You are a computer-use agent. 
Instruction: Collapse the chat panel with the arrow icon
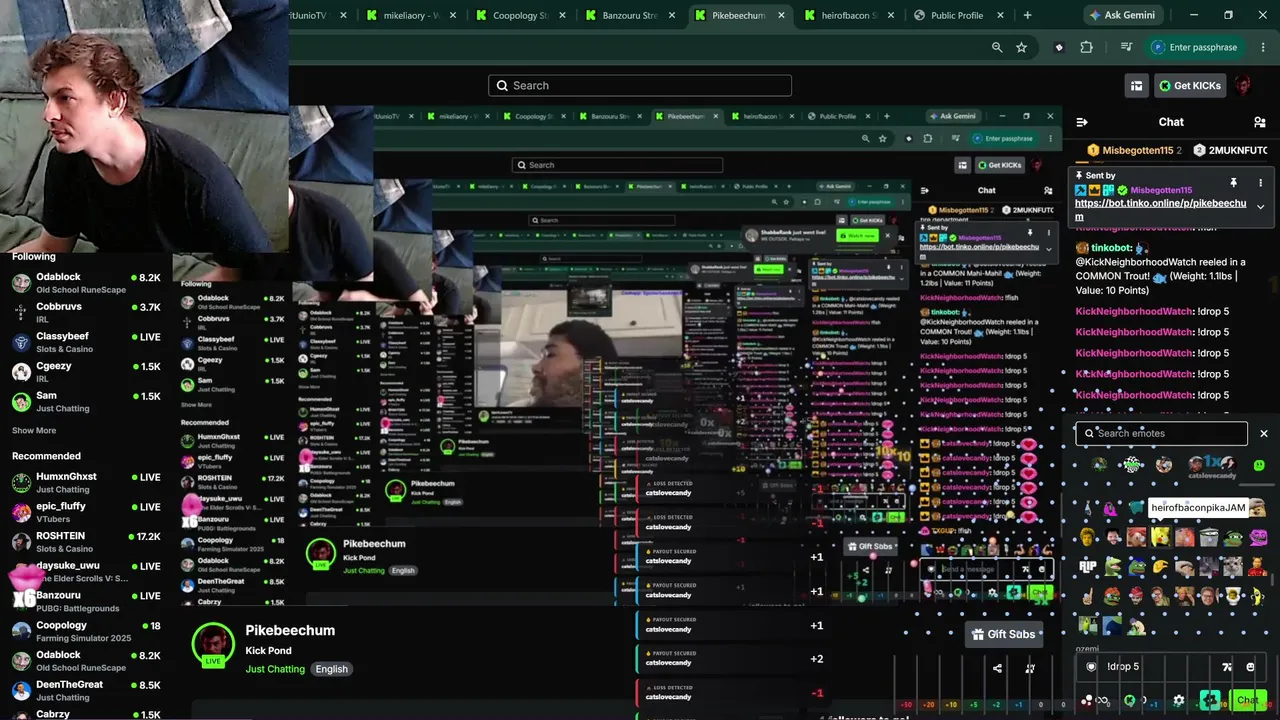tap(1081, 122)
